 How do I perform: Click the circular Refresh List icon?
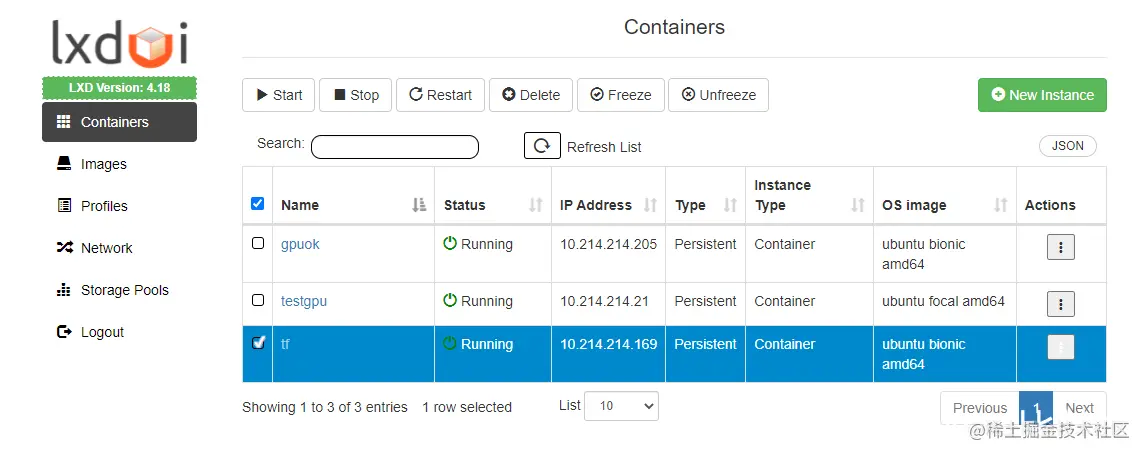(x=542, y=146)
